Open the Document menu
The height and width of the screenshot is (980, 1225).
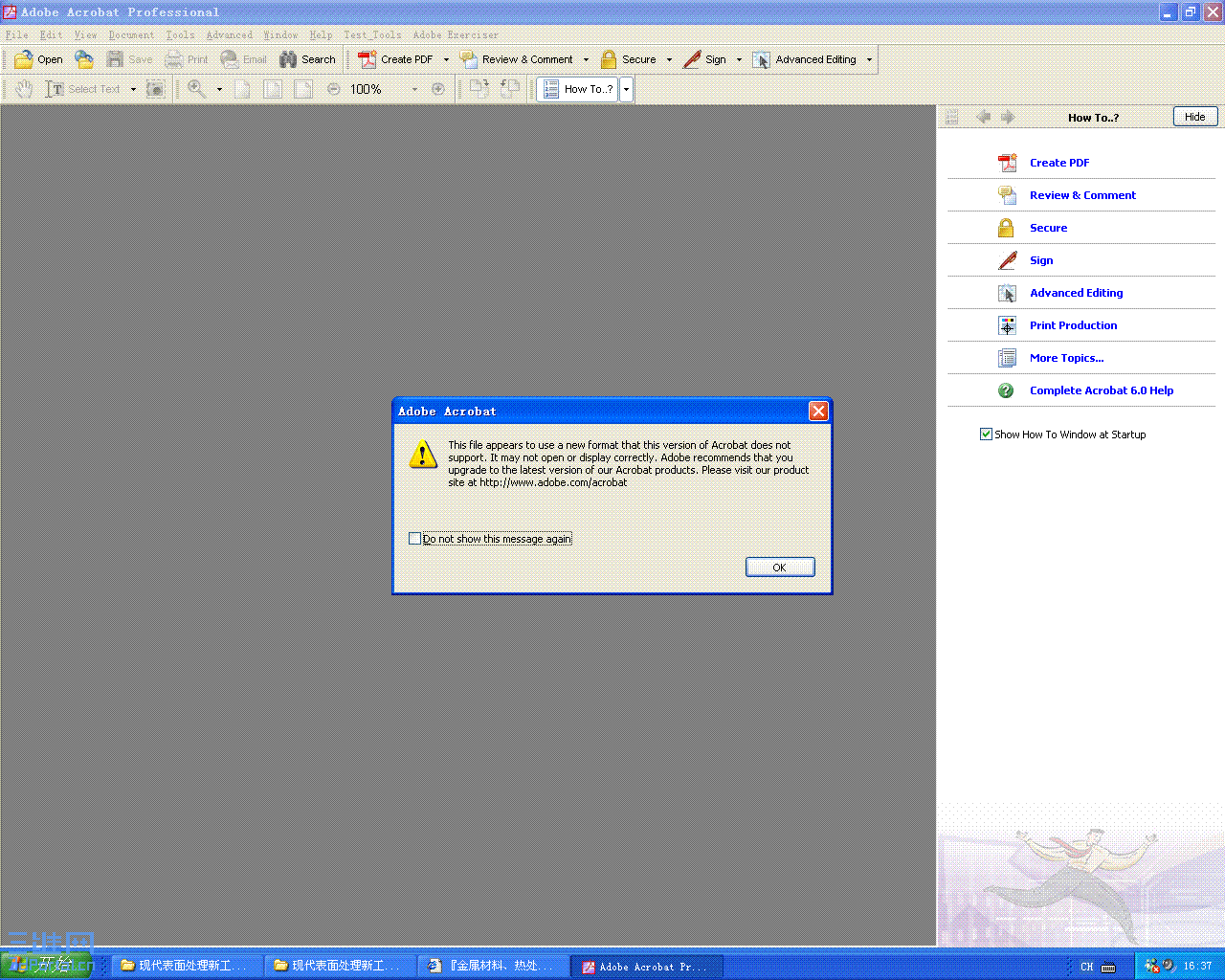point(131,34)
